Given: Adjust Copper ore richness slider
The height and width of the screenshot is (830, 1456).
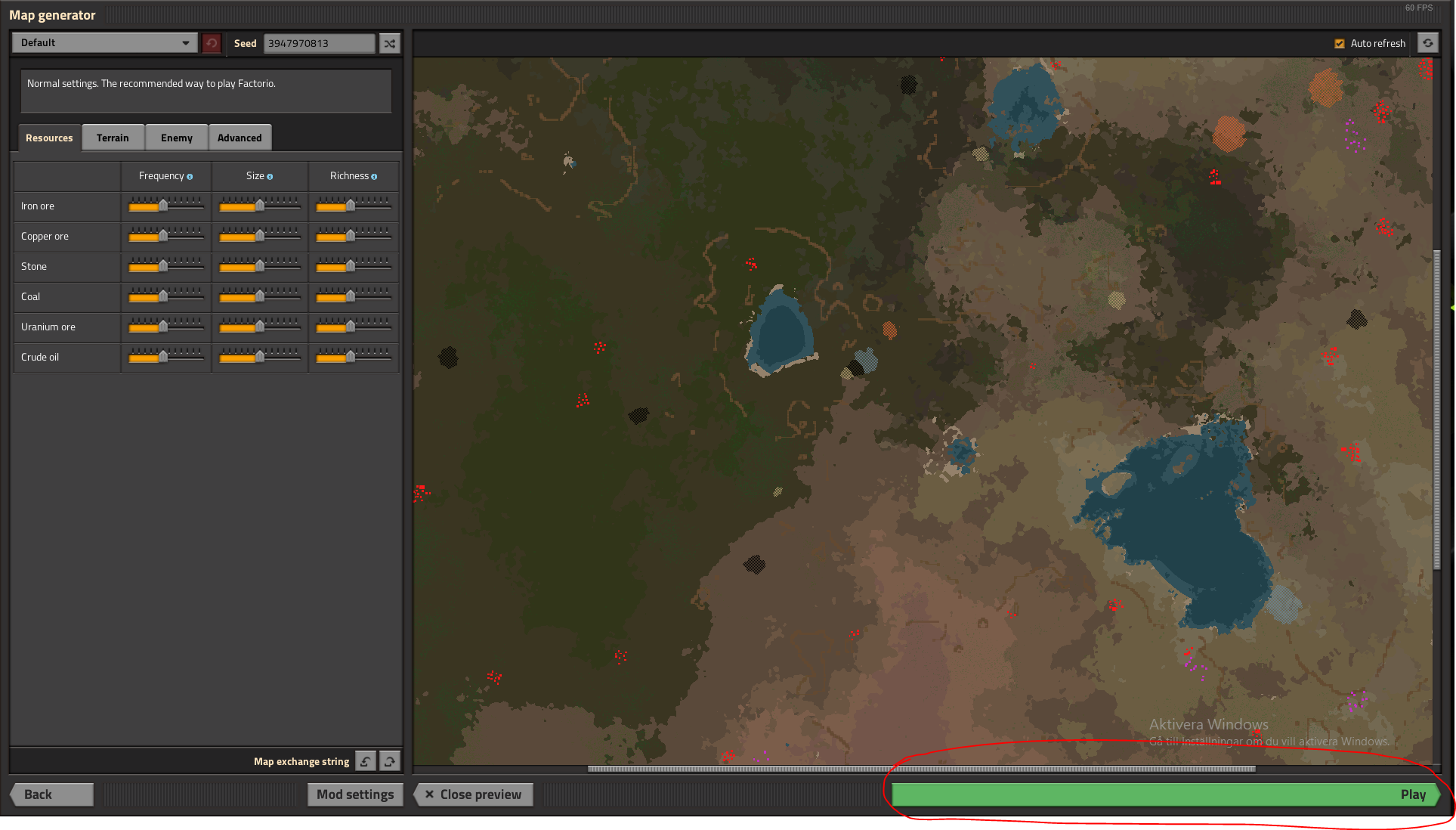Looking at the screenshot, I should point(353,236).
